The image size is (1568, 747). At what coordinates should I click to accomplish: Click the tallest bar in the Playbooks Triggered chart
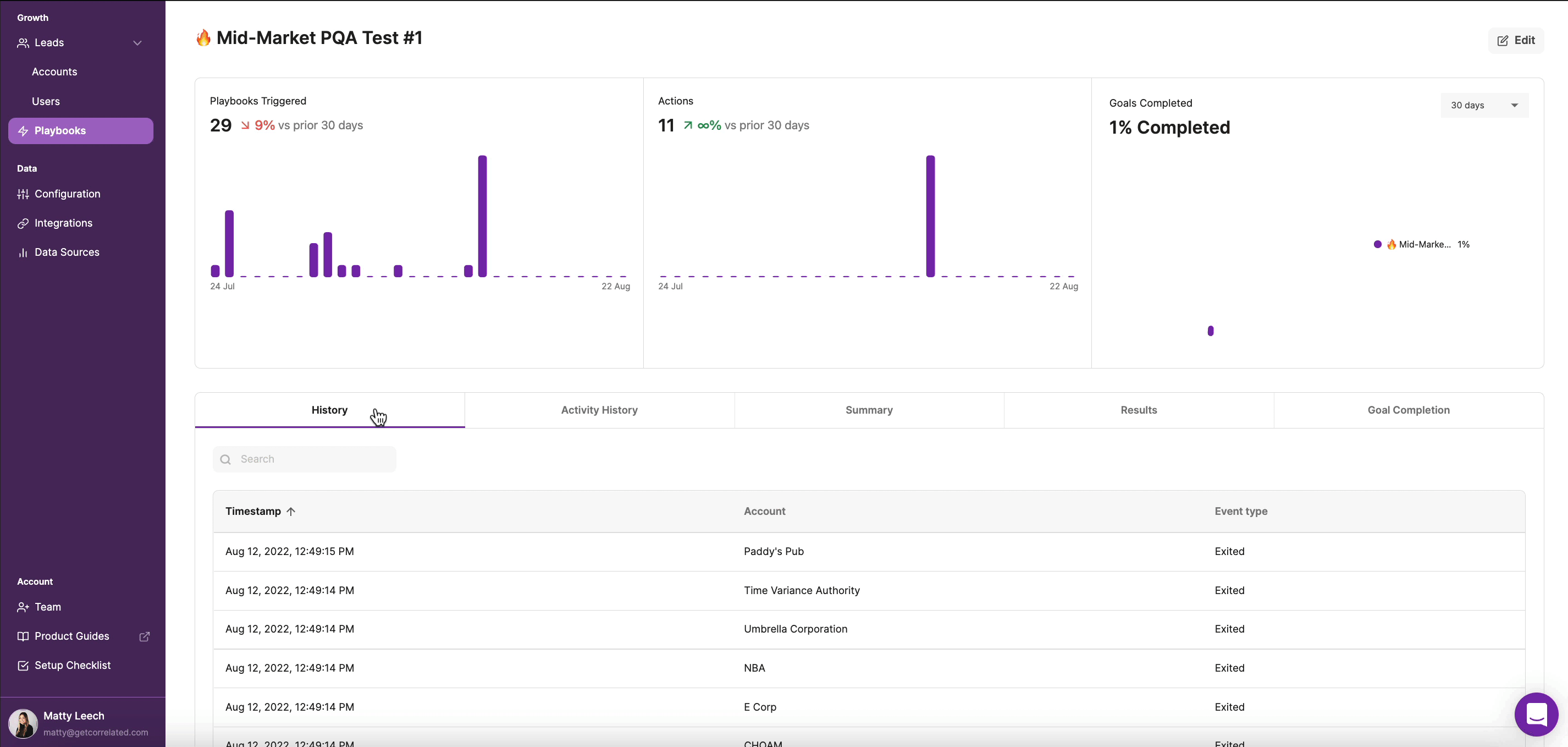pyautogui.click(x=483, y=216)
